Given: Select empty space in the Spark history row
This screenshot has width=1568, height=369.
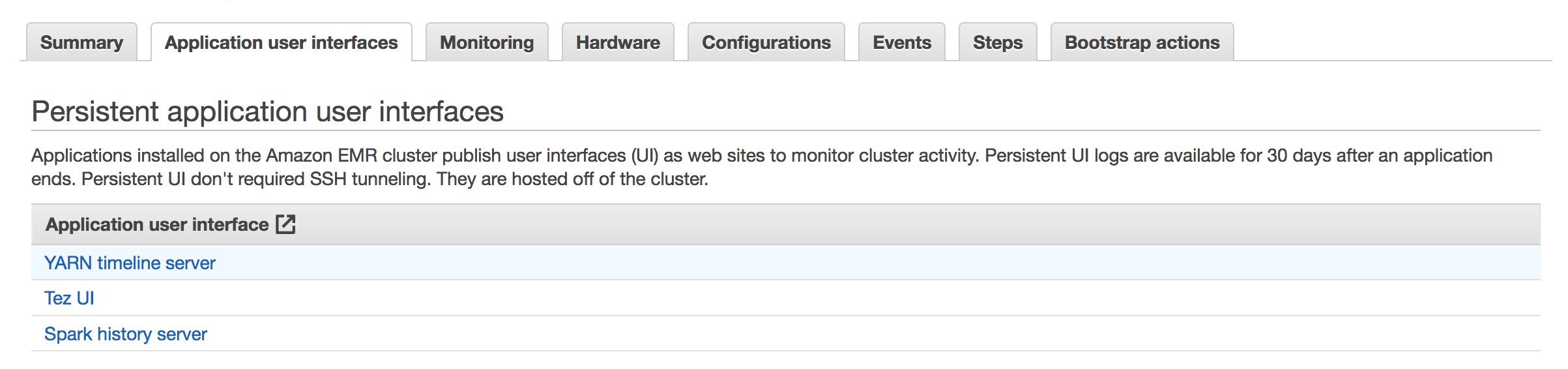Looking at the screenshot, I should 847,334.
